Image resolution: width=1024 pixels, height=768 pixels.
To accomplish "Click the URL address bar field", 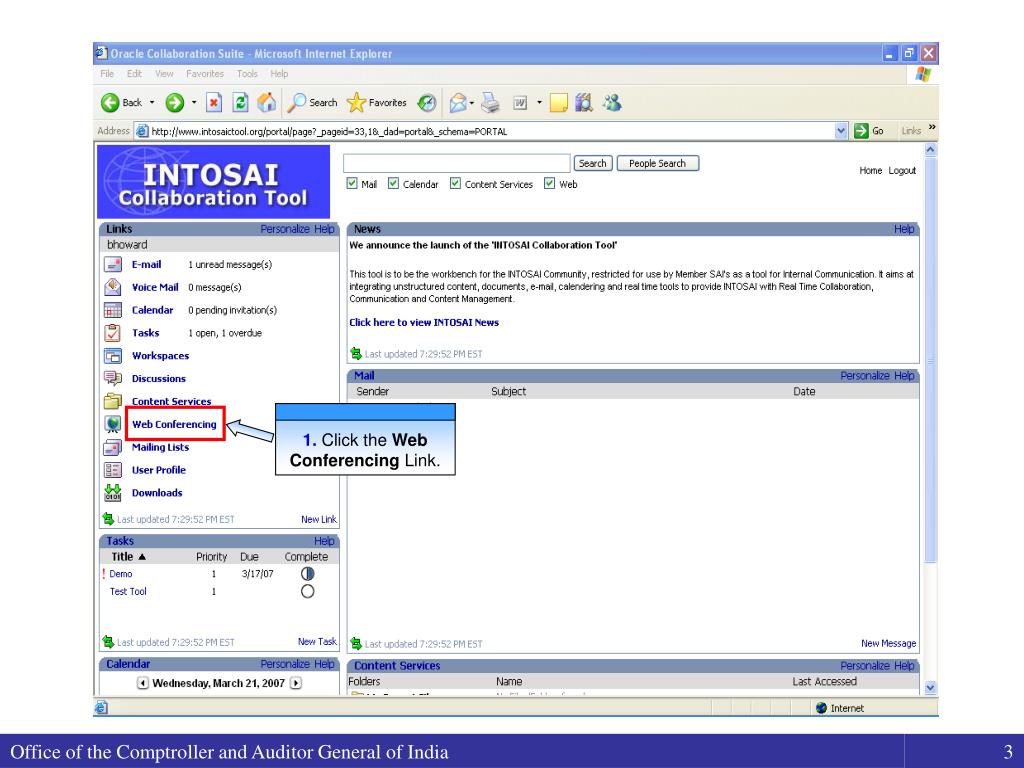I will 492,131.
